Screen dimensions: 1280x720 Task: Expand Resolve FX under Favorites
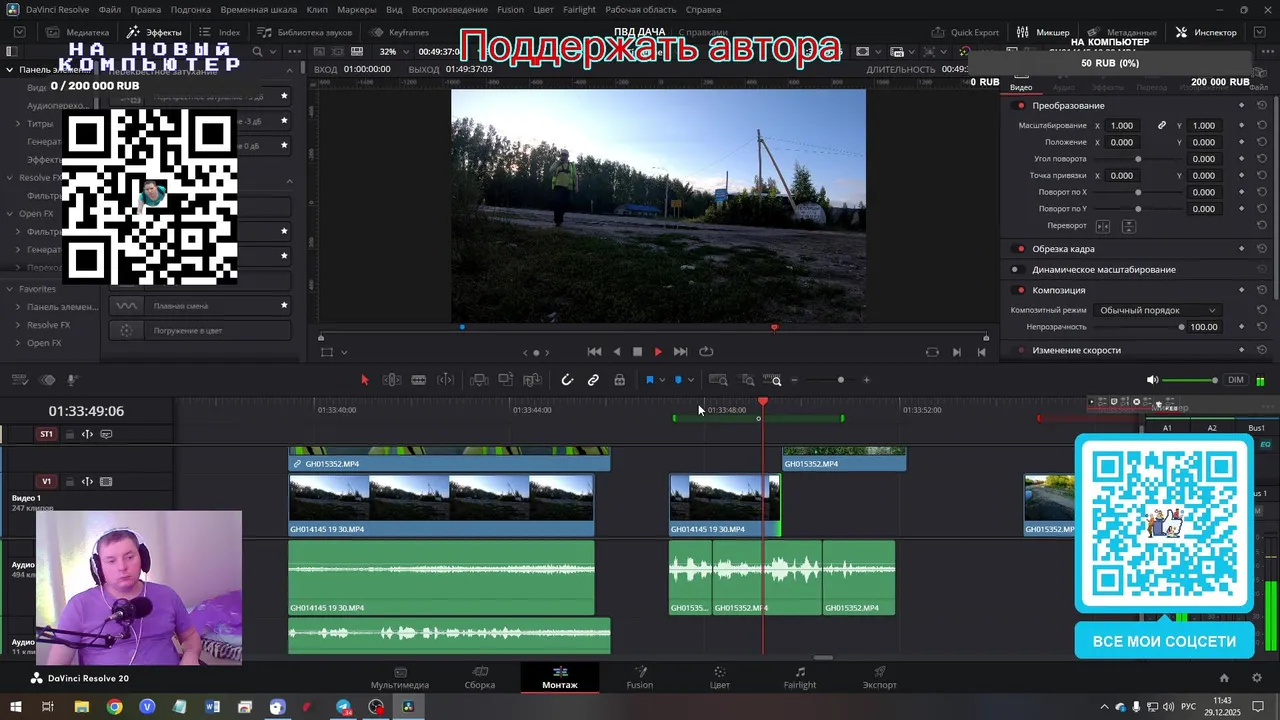coord(18,325)
